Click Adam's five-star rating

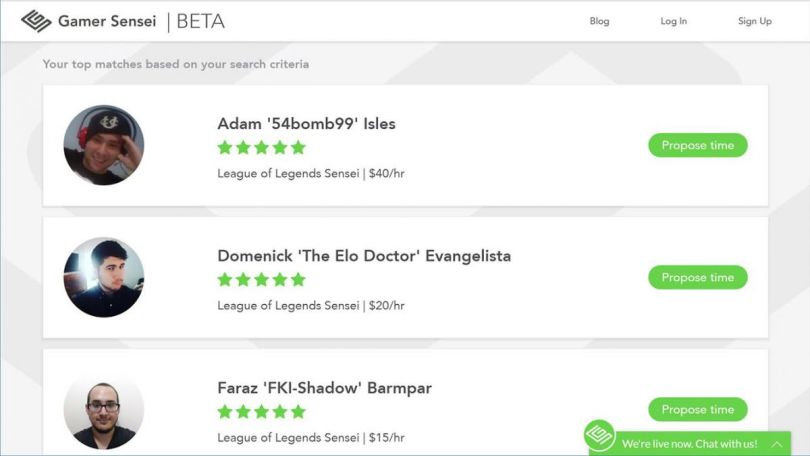click(261, 148)
